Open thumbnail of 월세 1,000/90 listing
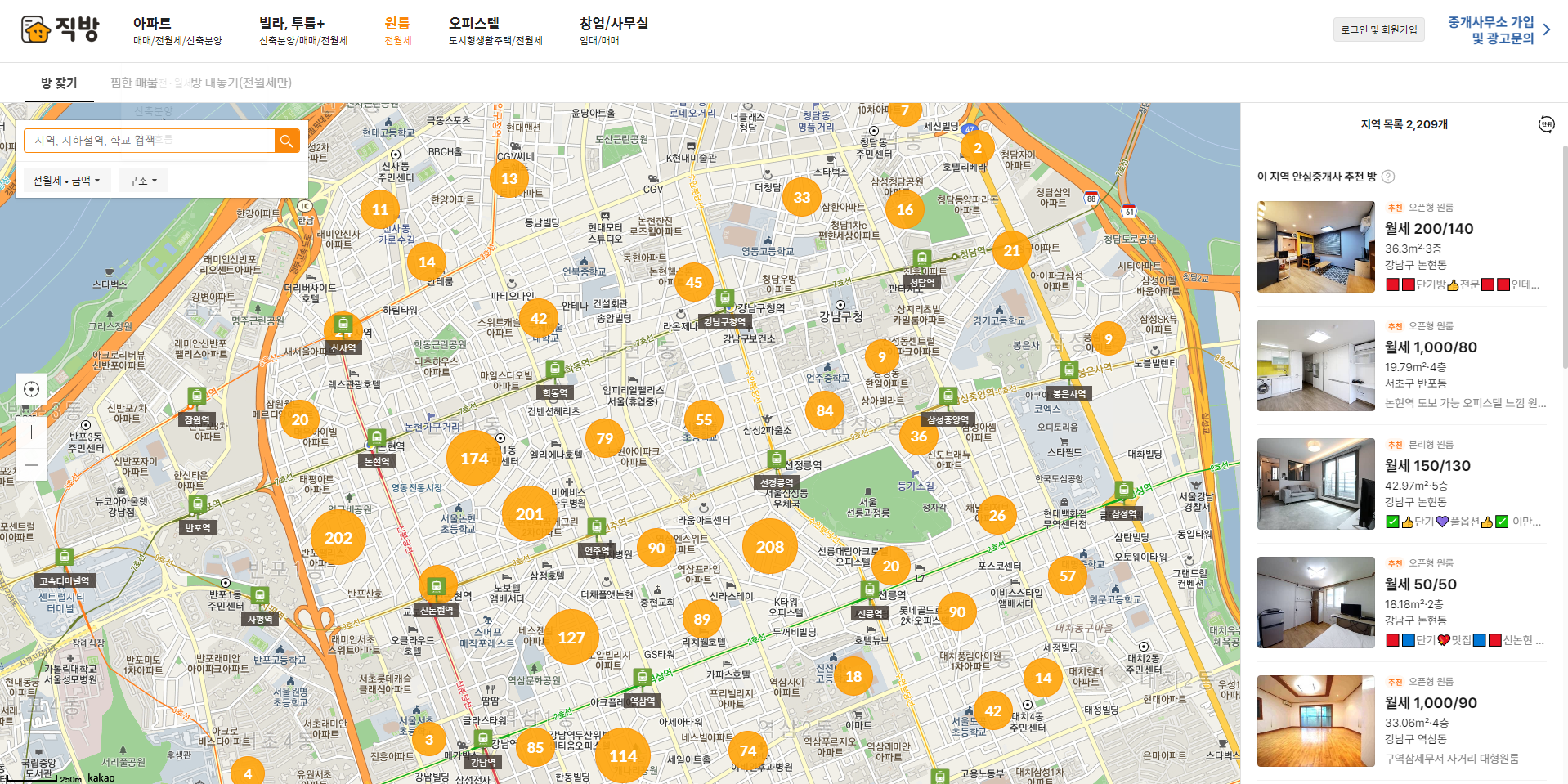The height and width of the screenshot is (784, 1568). pos(1316,721)
